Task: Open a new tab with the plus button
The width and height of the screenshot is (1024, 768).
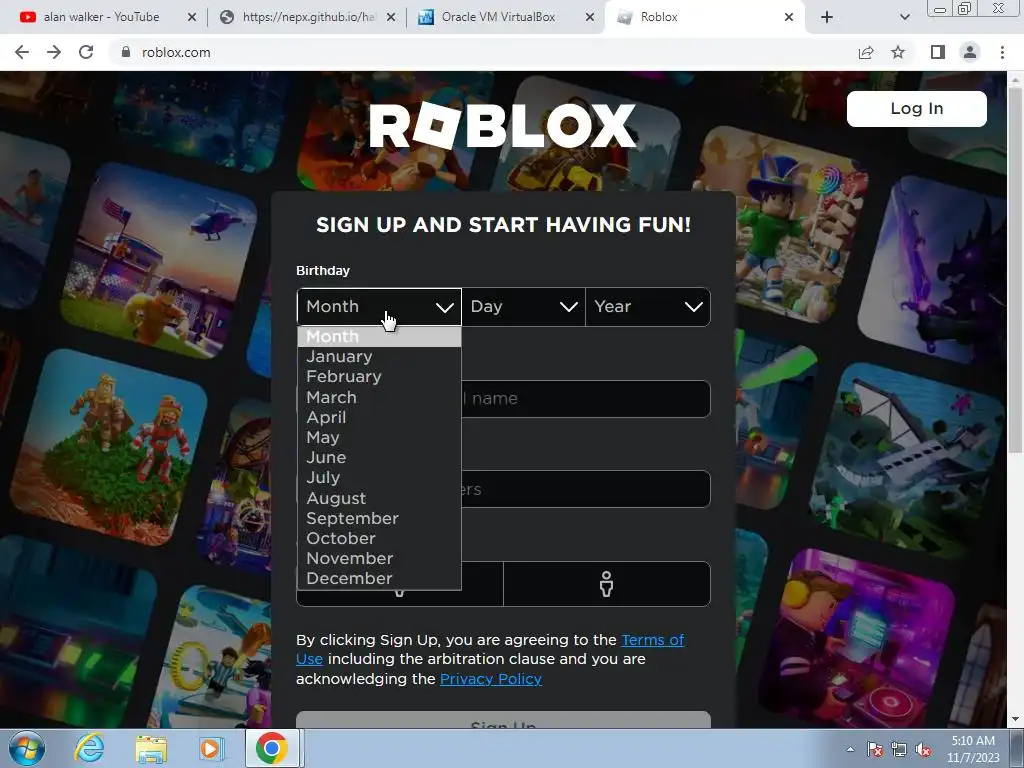Action: click(x=827, y=17)
